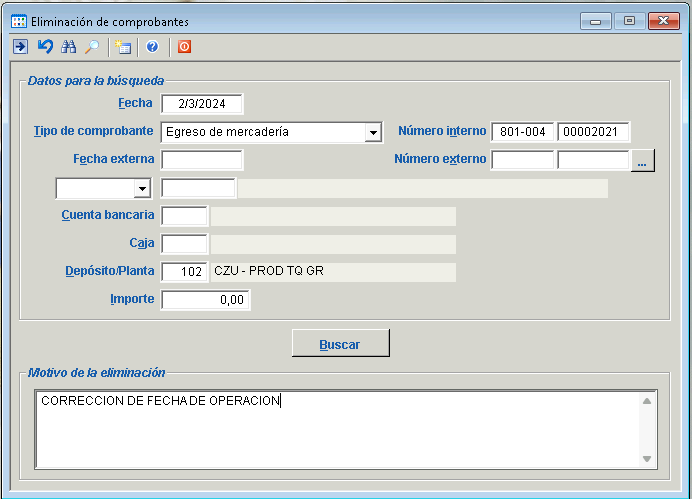
Task: Click the Cuenta bancaria code field
Action: [x=184, y=216]
